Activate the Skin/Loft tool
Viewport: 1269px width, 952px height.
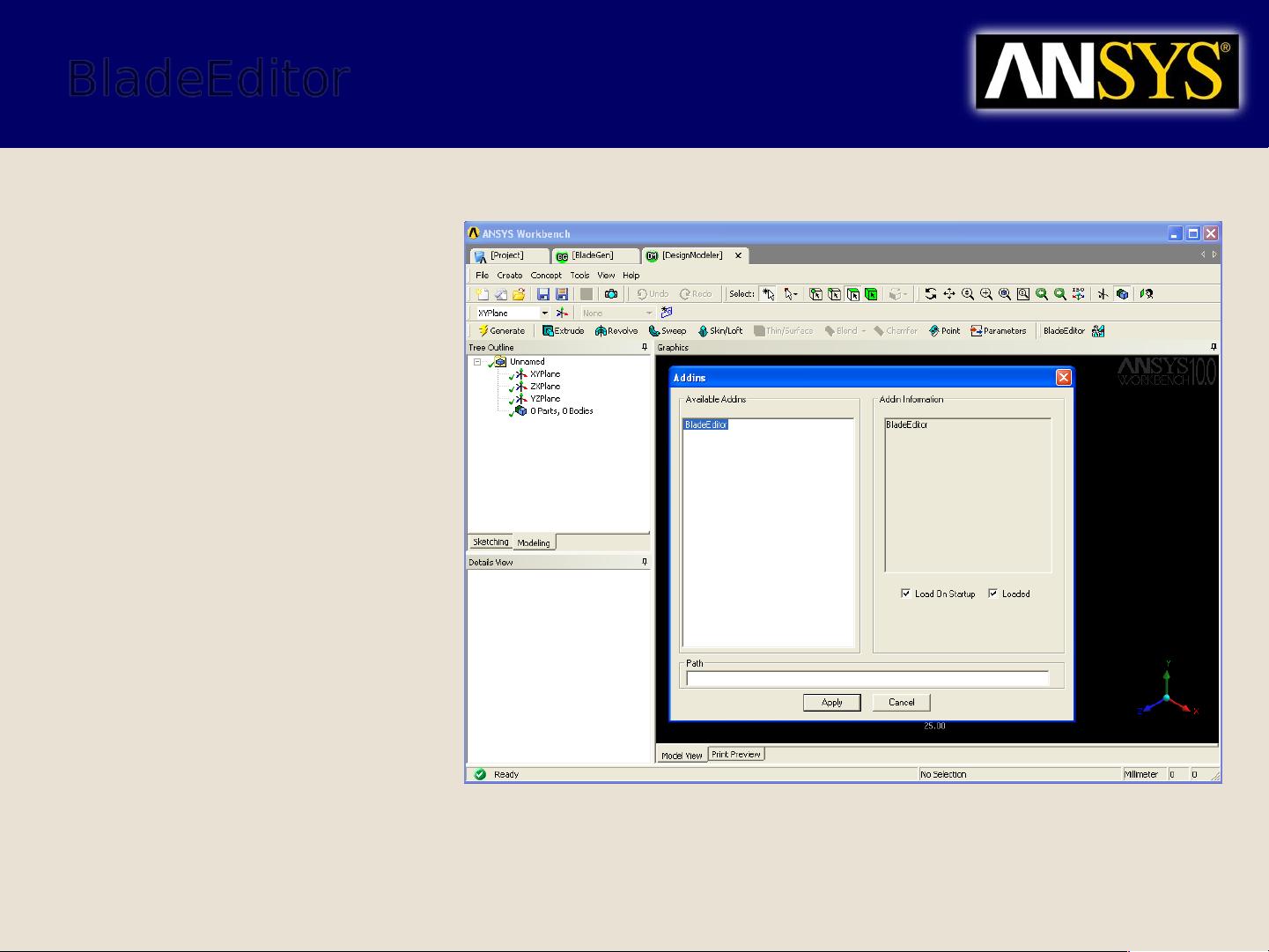tap(719, 330)
